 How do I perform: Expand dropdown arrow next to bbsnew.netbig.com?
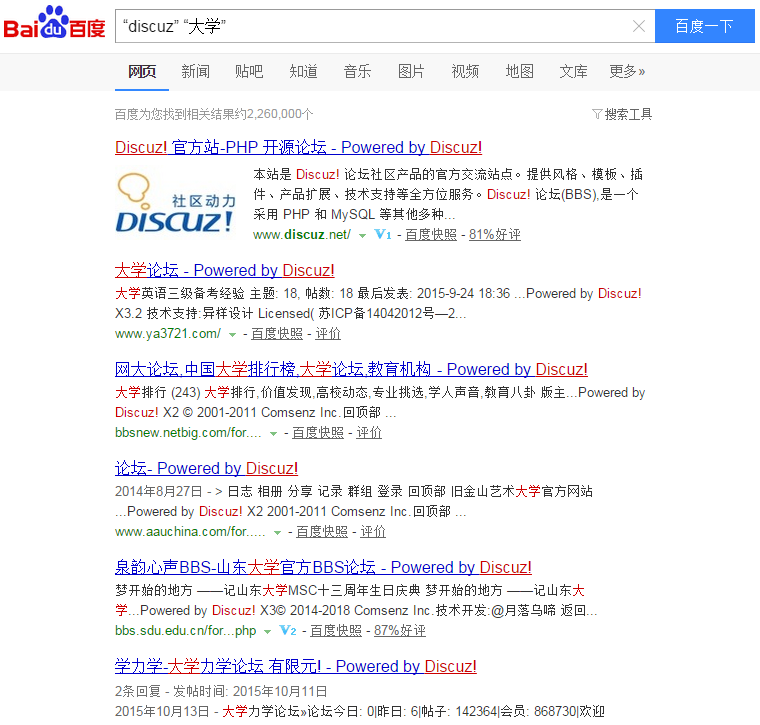273,433
